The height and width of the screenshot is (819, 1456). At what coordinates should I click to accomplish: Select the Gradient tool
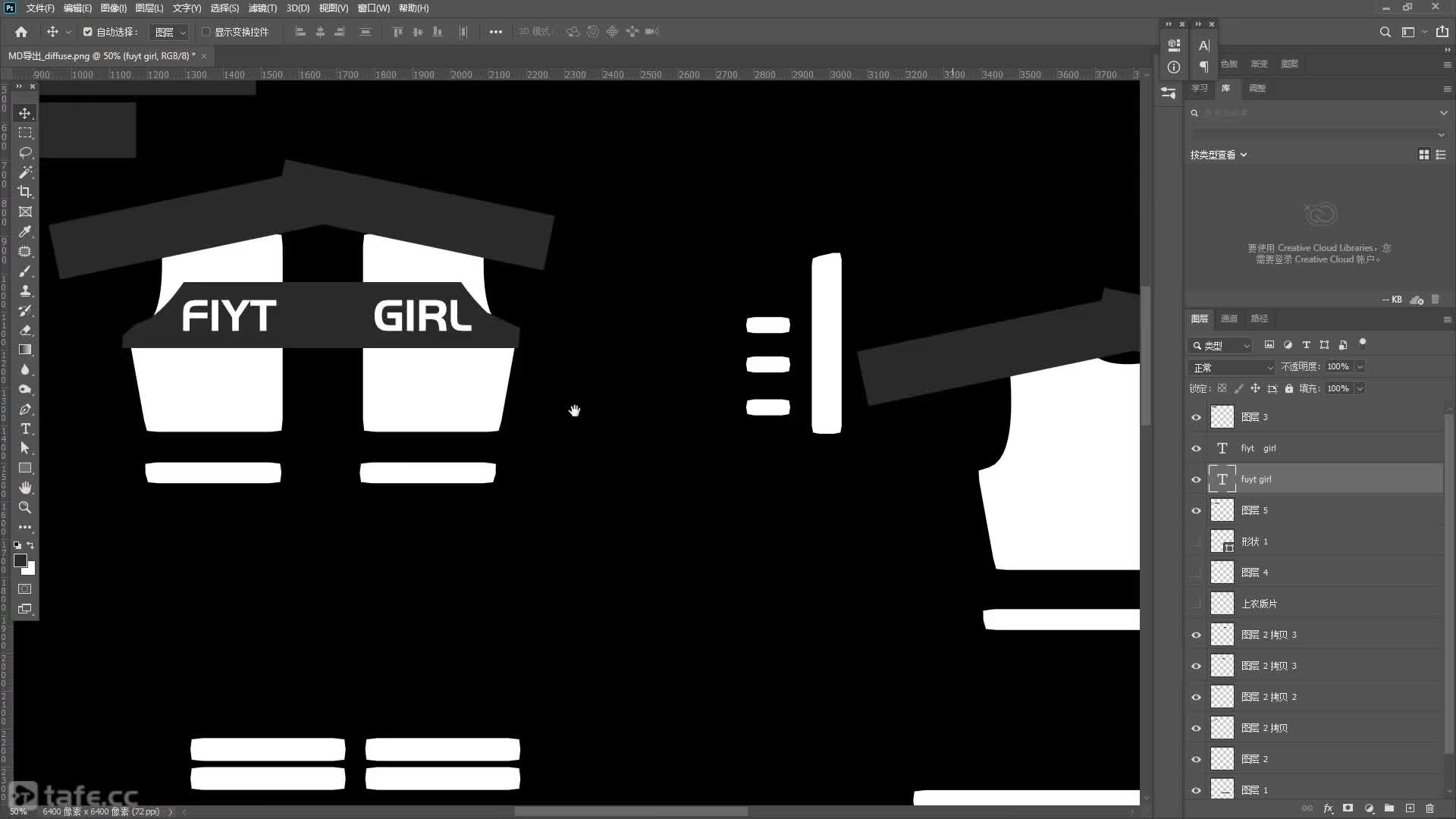click(x=25, y=350)
